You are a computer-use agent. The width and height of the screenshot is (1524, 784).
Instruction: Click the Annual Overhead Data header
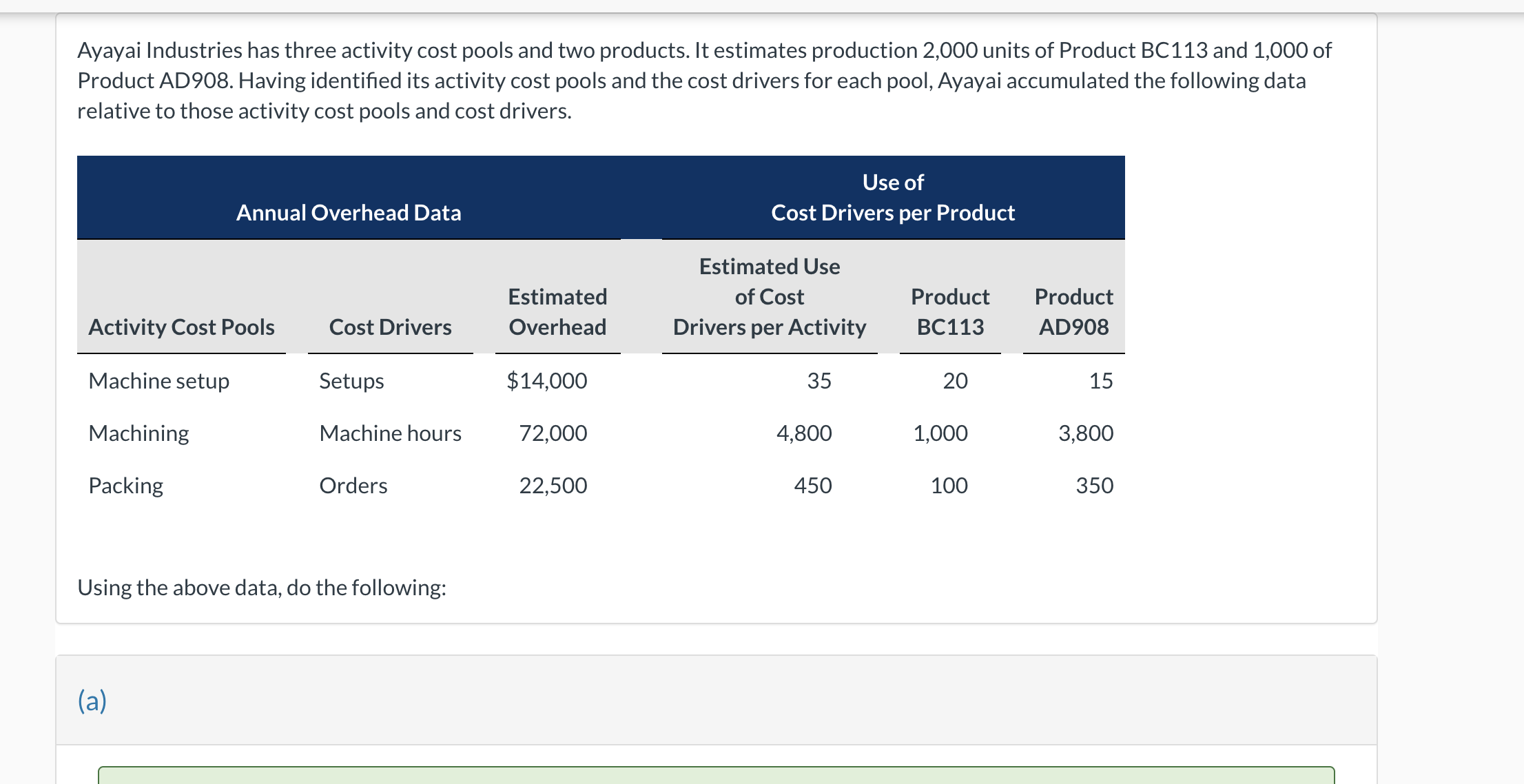coord(349,213)
